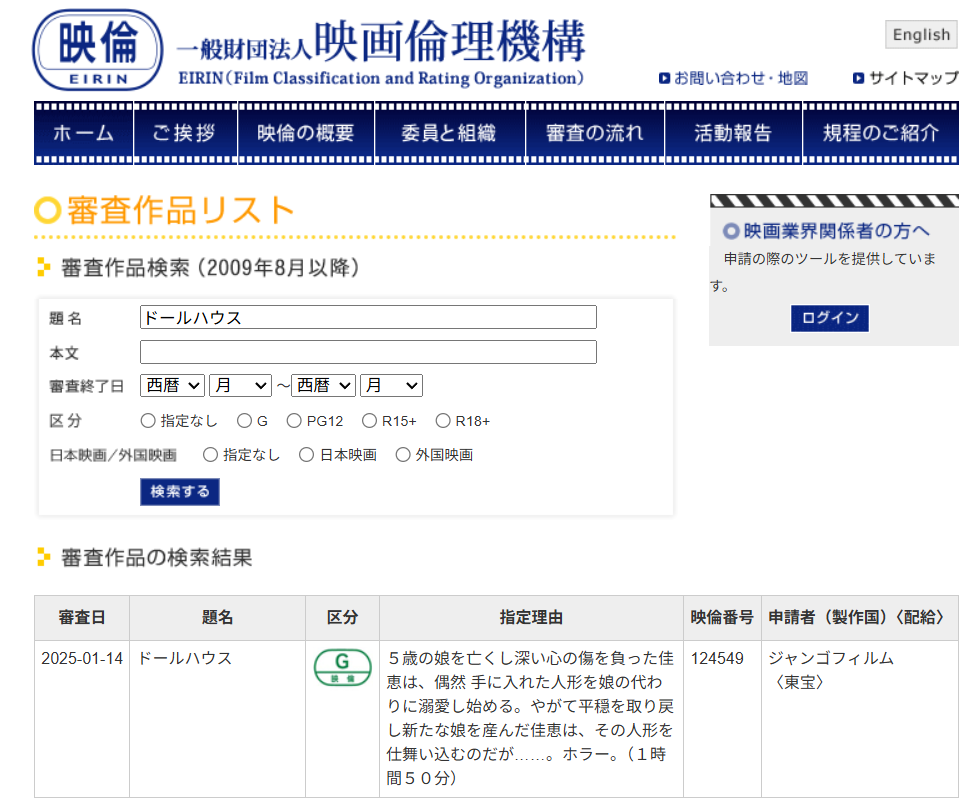Open the start year 西暦 dropdown
Viewport: 977px width, 810px height.
[x=173, y=386]
